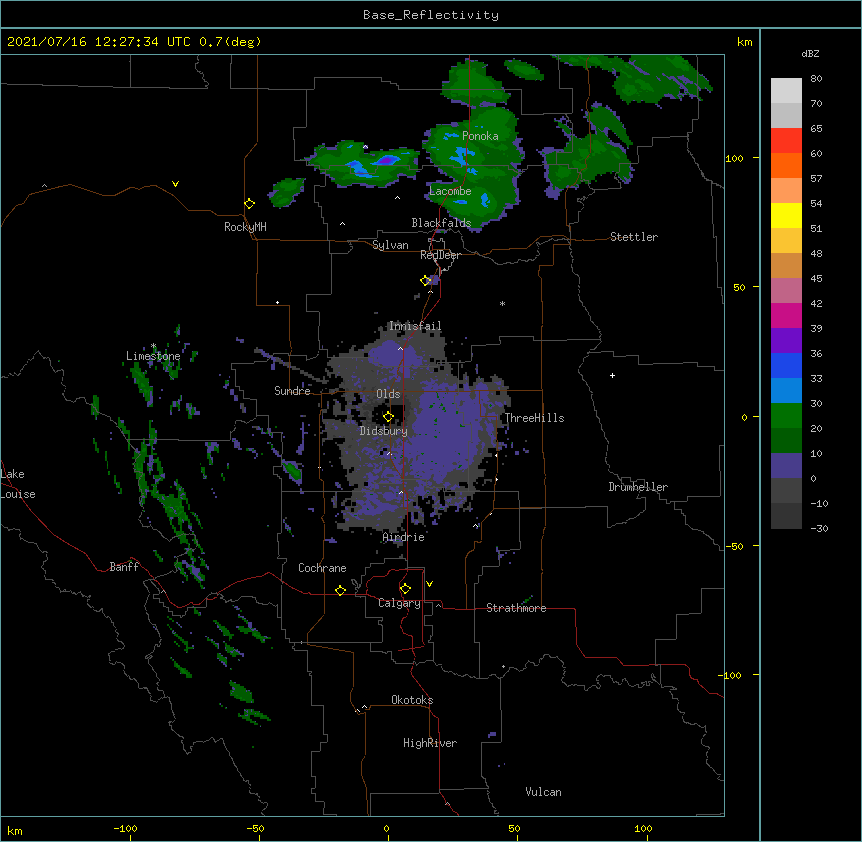Screen dimensions: 862x842
Task: Select the pink 42-45 dBZ legend swatch
Action: point(786,290)
